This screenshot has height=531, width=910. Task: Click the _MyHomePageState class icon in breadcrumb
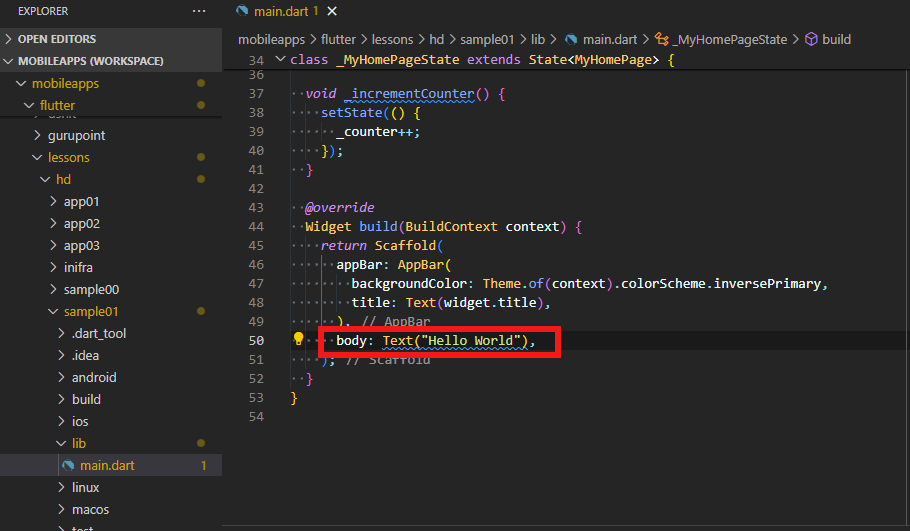[661, 40]
